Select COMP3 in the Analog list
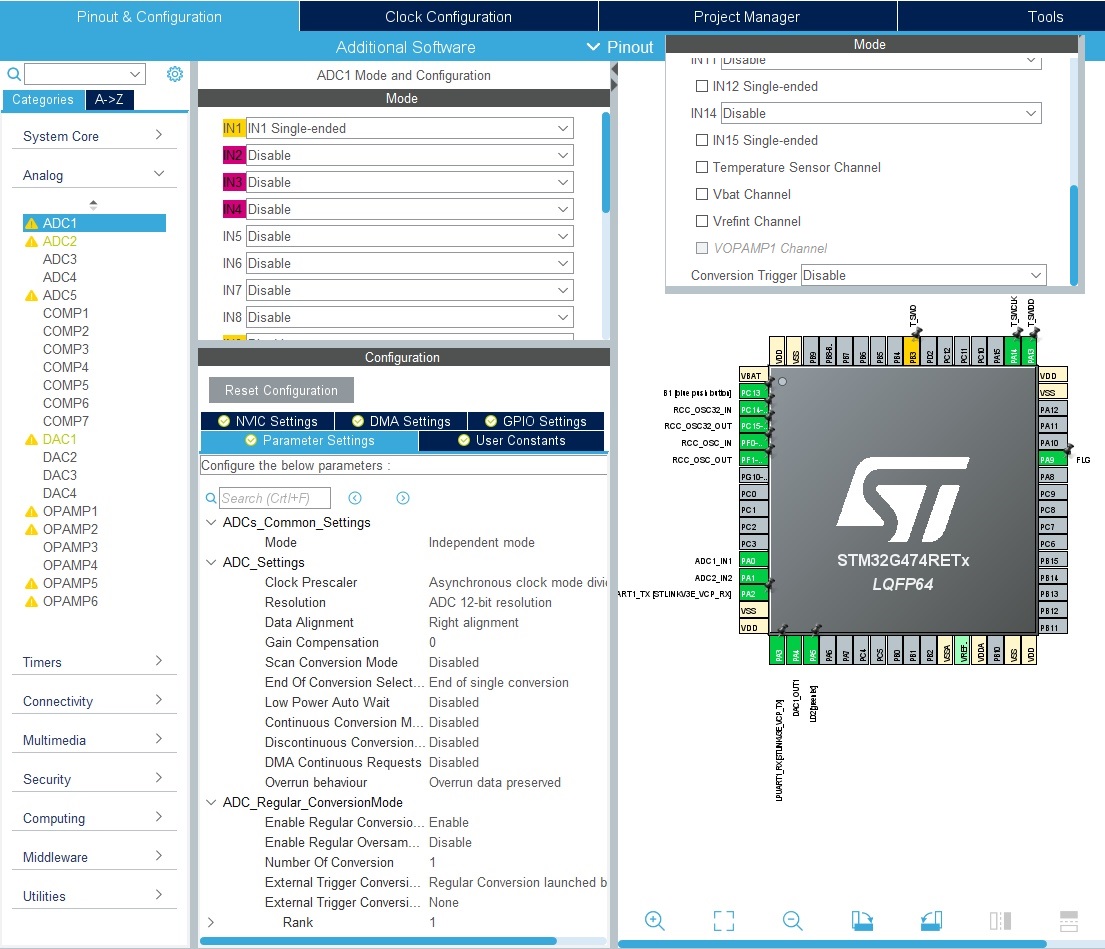Screen dimensions: 1105x949 (x=66, y=349)
